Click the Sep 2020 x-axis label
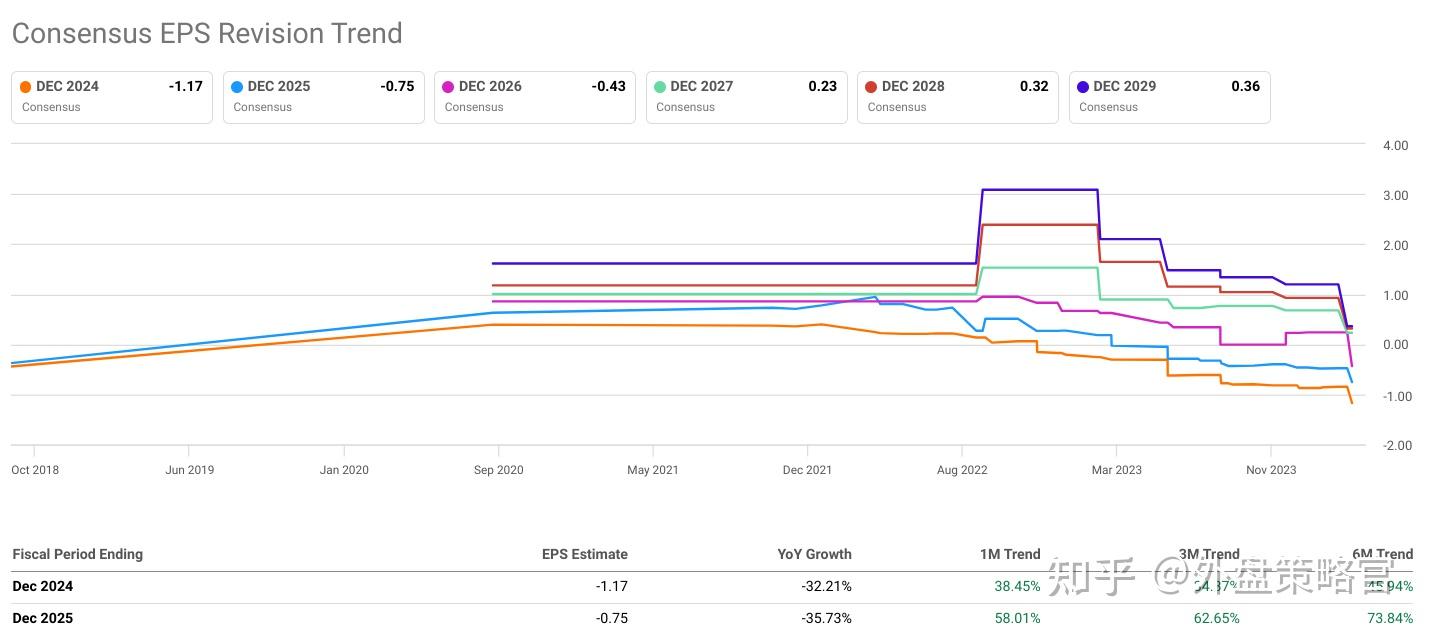 coord(497,470)
